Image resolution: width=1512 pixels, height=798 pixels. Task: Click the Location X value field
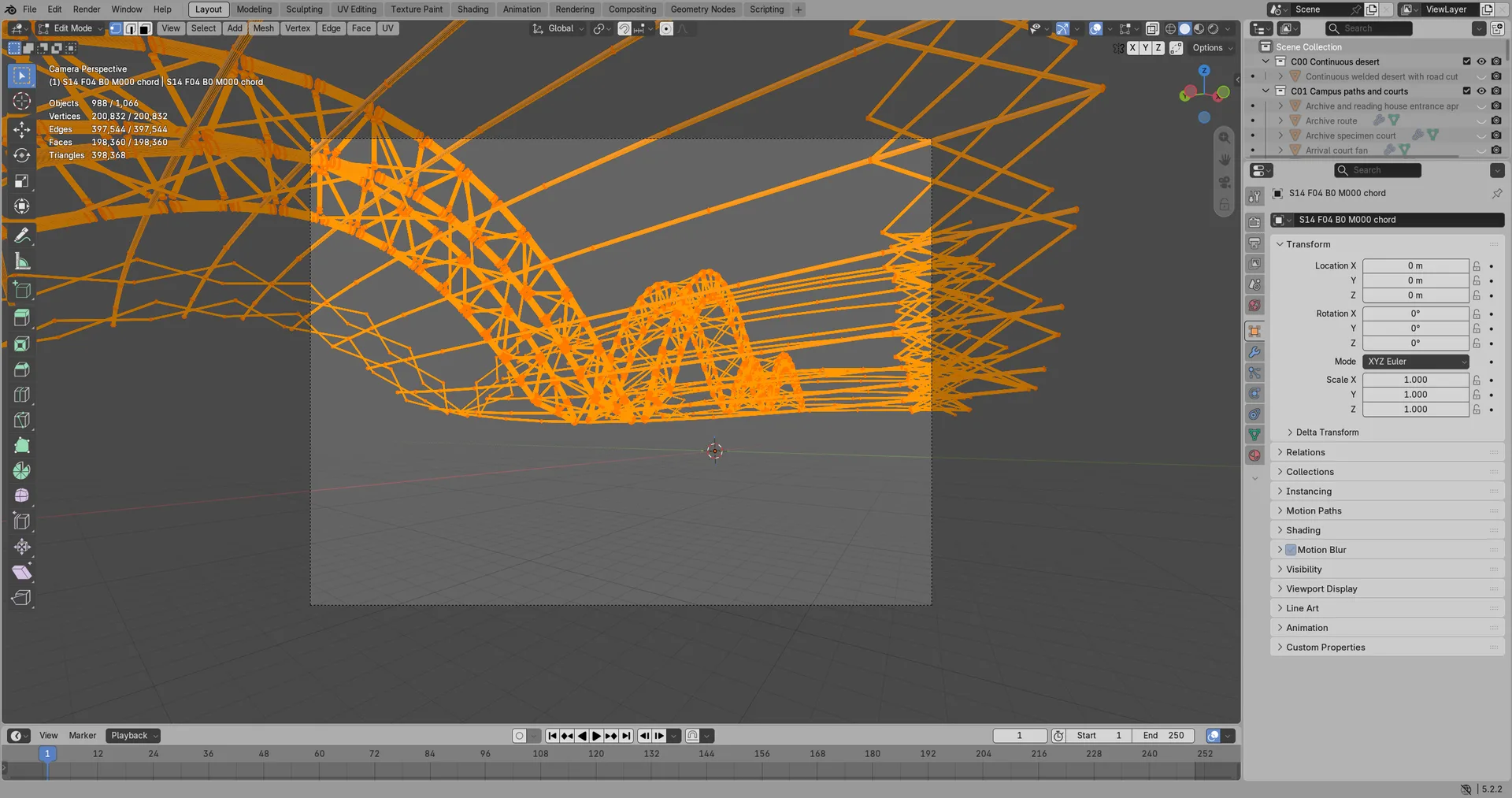point(1415,266)
